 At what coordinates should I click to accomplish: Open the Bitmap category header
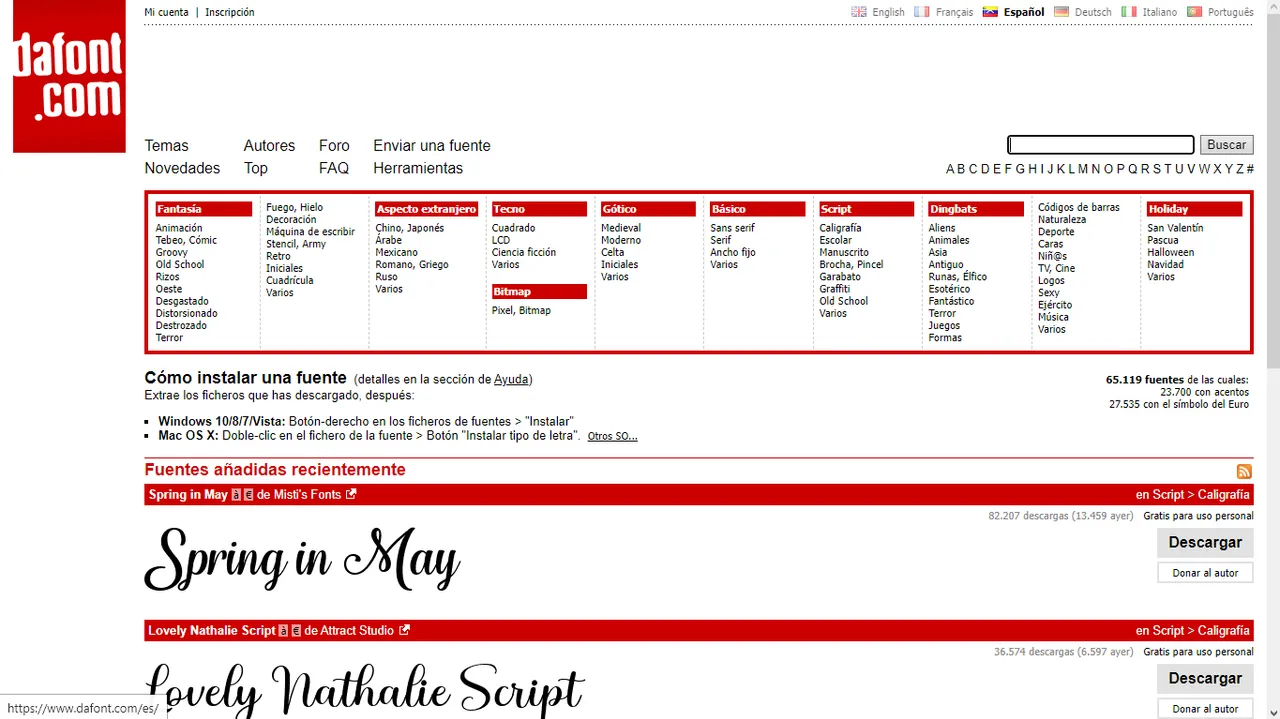[539, 291]
